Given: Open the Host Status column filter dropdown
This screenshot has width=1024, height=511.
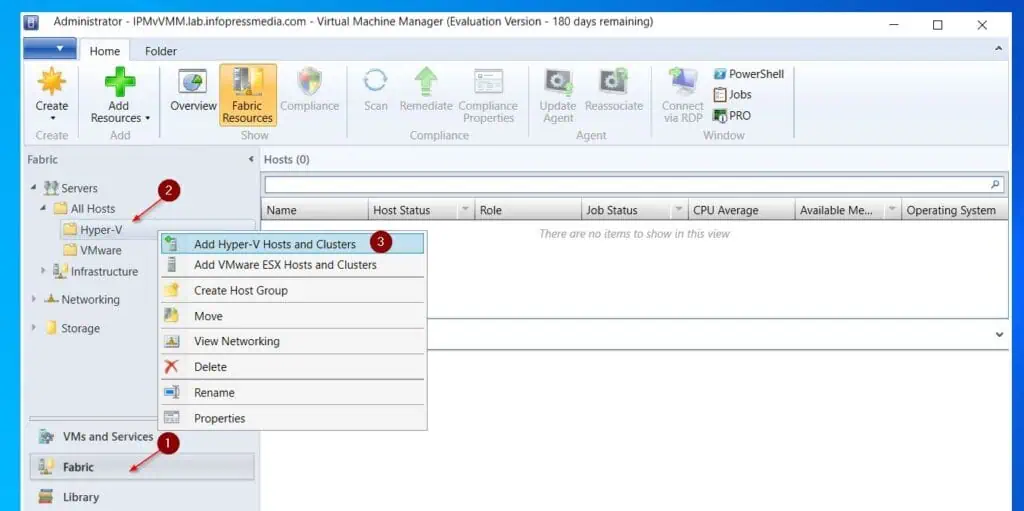Looking at the screenshot, I should click(466, 210).
